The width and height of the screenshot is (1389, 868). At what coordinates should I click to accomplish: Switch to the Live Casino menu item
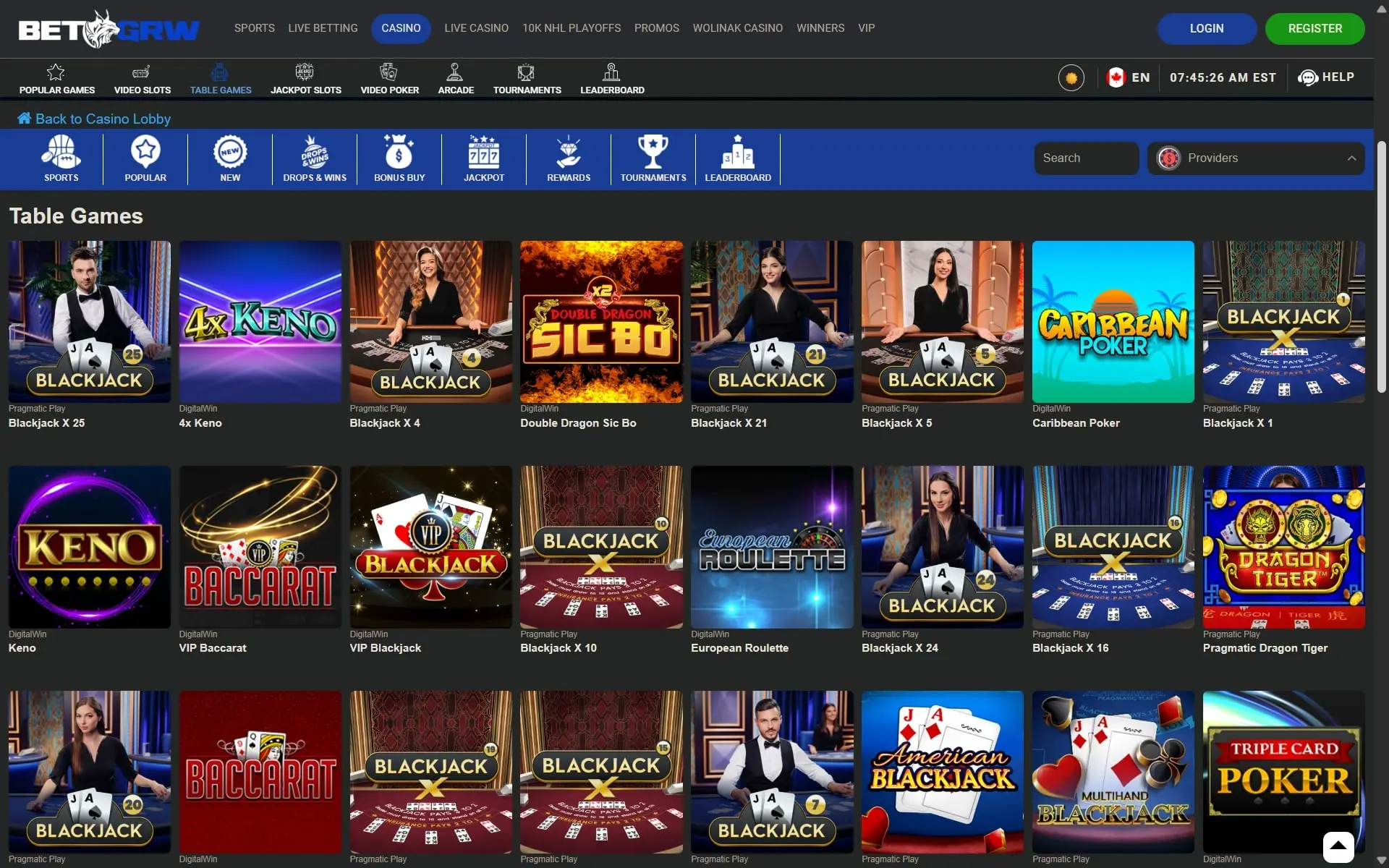click(x=476, y=28)
